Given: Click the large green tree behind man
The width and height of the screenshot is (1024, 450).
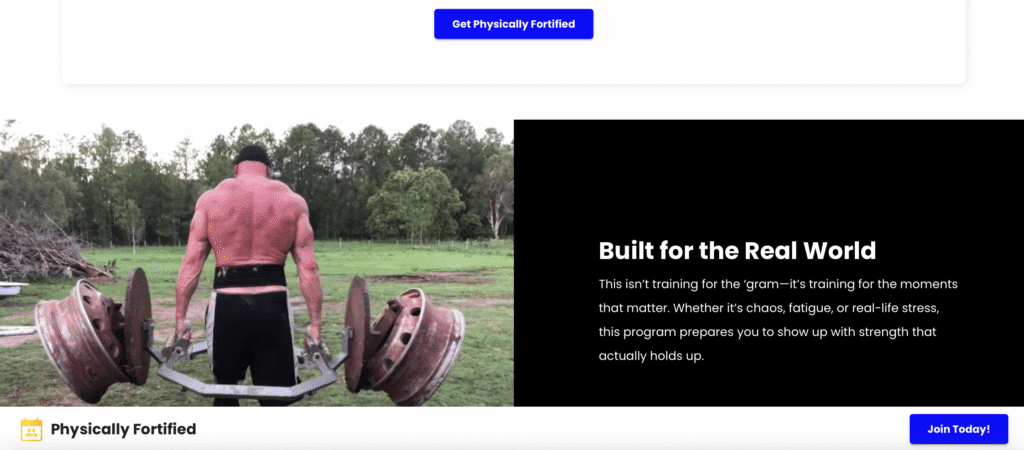Looking at the screenshot, I should pos(415,204).
